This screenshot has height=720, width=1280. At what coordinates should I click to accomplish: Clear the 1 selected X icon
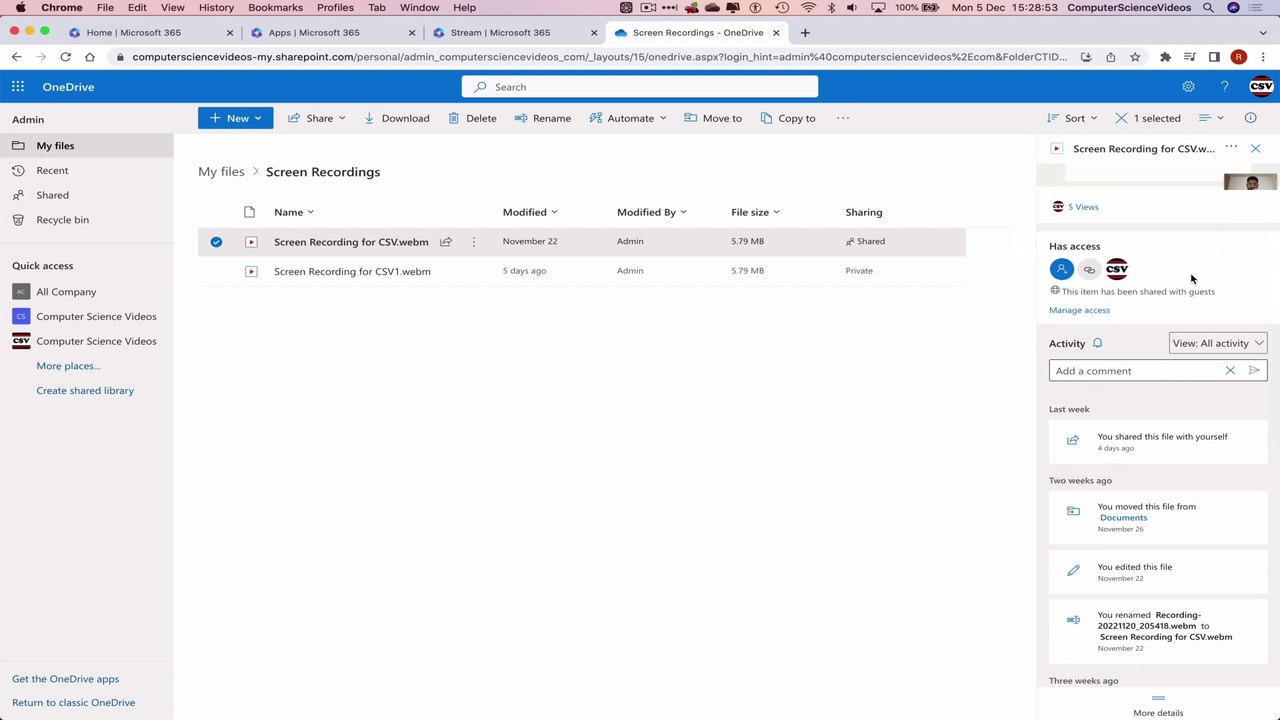tap(1121, 118)
